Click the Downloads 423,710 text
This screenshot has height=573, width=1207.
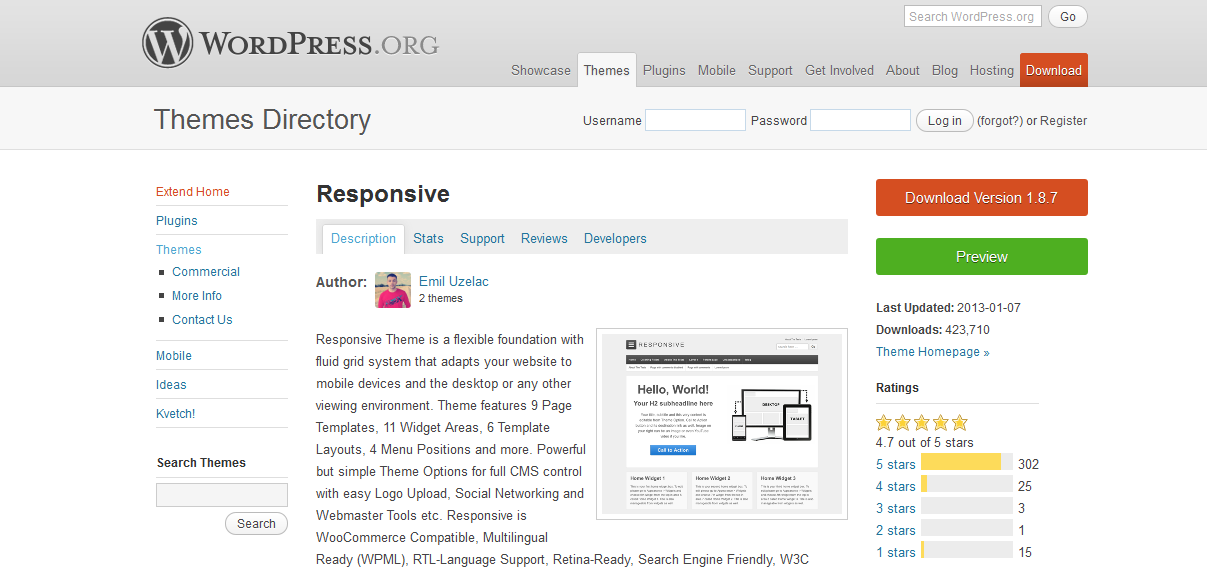click(933, 330)
